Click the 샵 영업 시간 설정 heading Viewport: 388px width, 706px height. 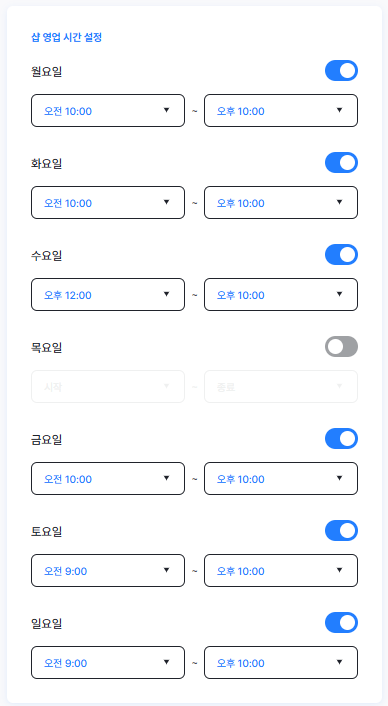pos(67,38)
